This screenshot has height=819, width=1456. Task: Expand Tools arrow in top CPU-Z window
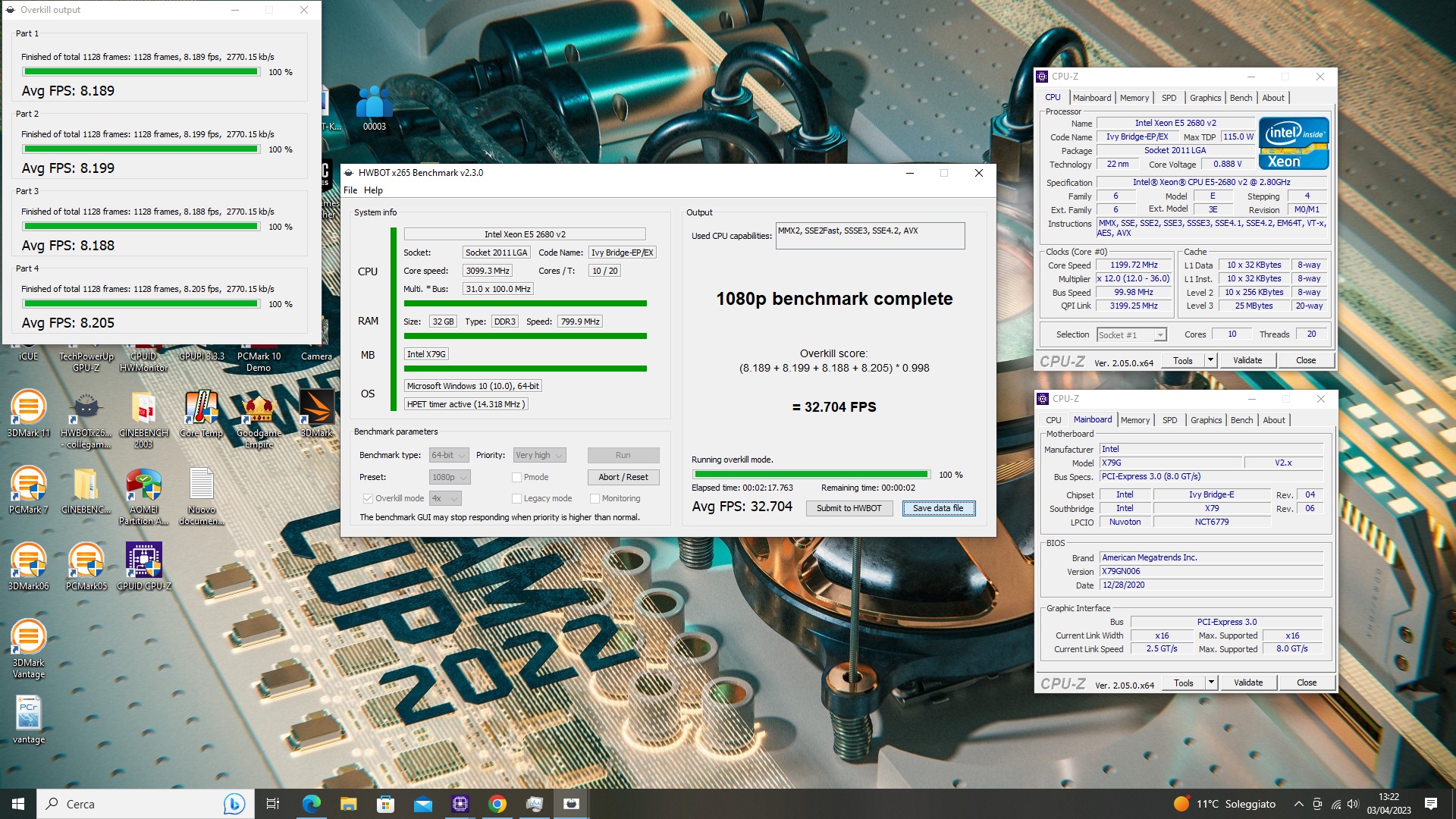(1211, 360)
